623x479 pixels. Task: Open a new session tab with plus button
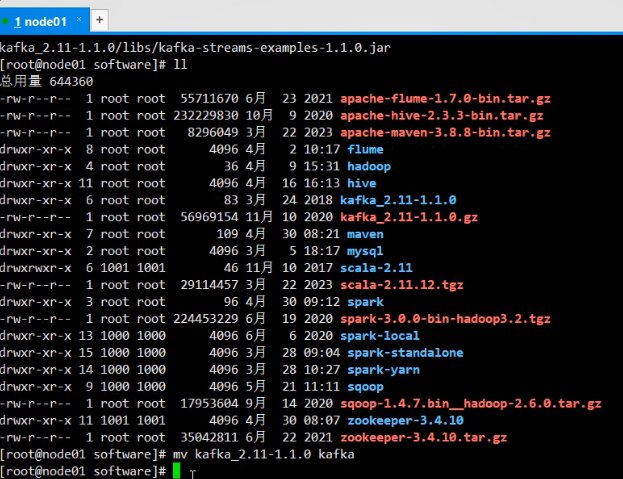click(100, 19)
